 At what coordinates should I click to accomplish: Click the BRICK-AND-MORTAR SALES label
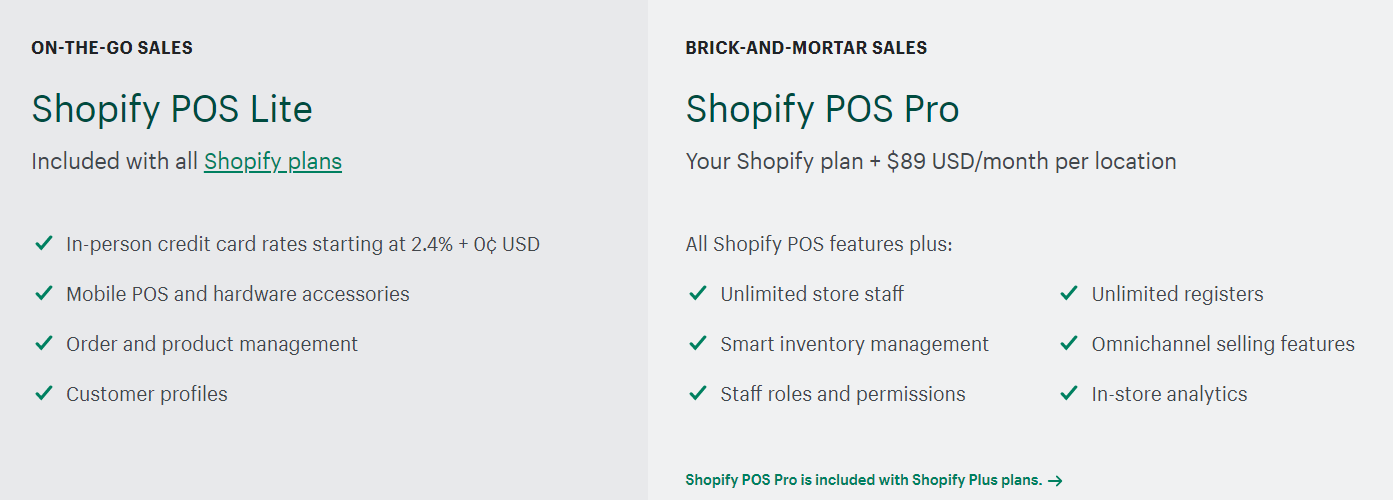(x=806, y=47)
